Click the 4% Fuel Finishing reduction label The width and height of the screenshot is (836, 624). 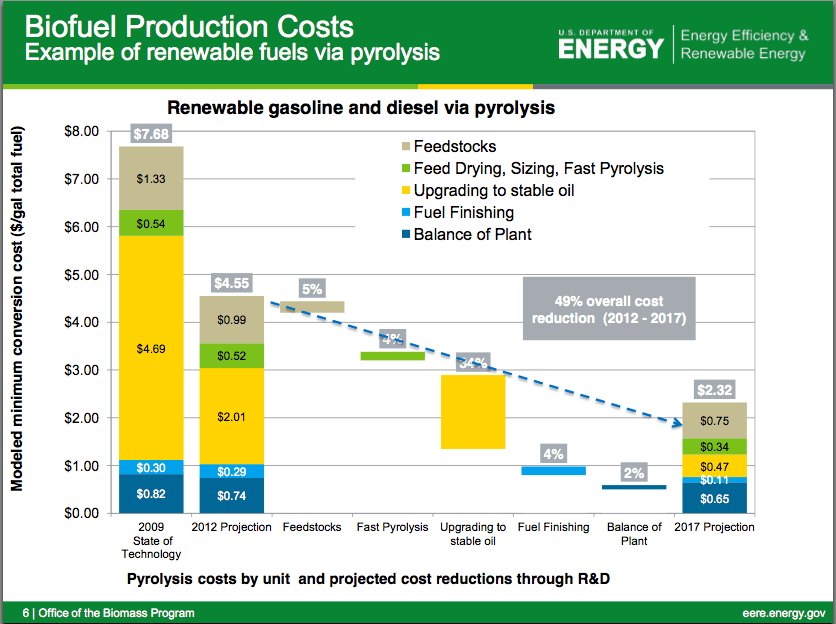pos(554,453)
